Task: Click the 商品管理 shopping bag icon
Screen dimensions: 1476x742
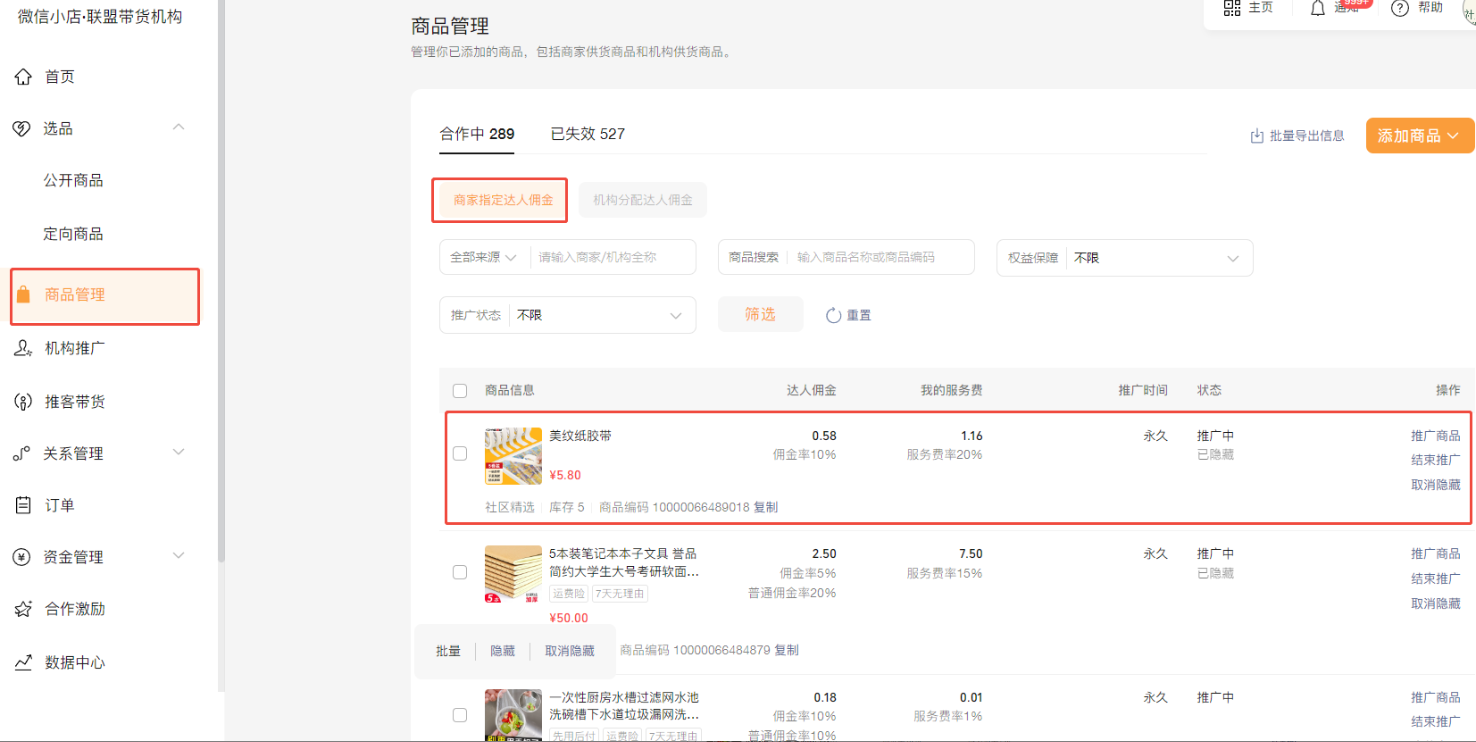Action: (x=24, y=295)
